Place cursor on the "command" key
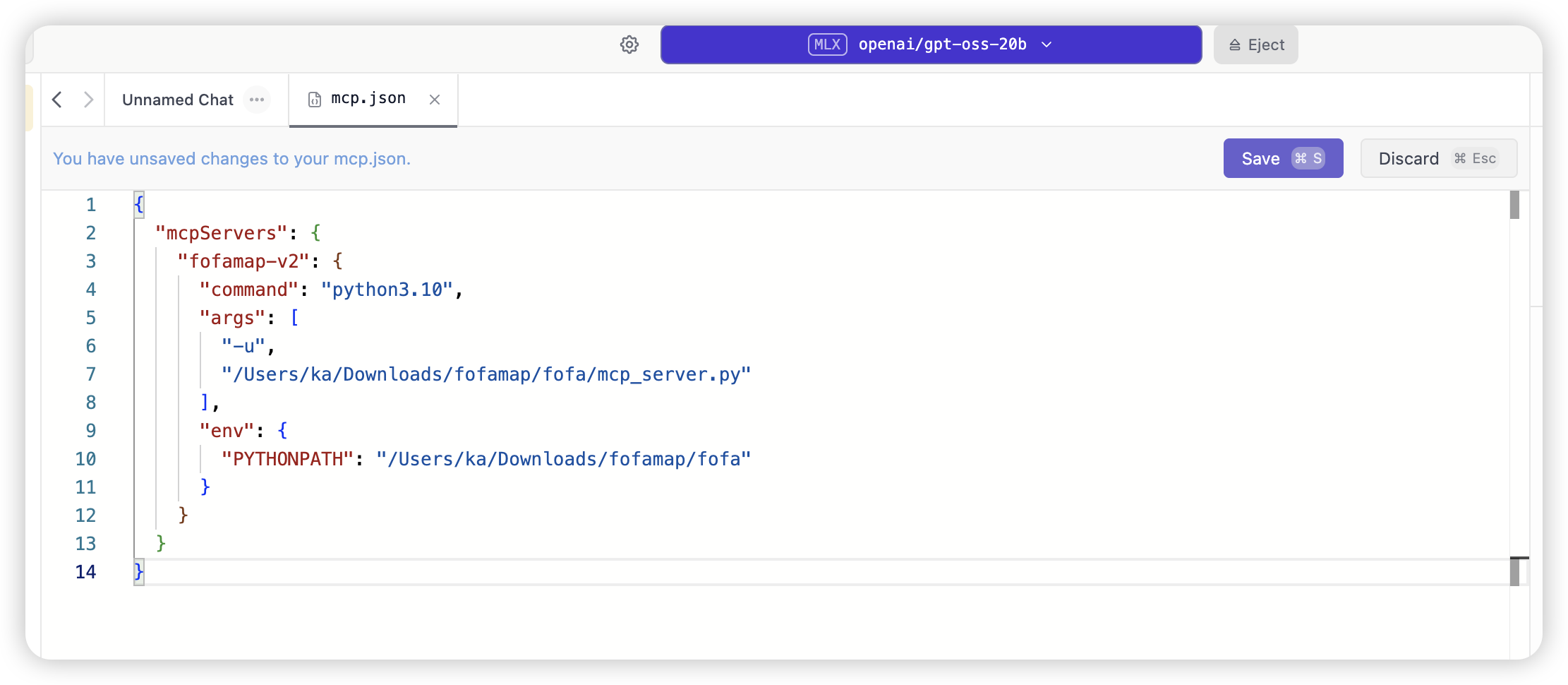Viewport: 1568px width, 685px height. 248,290
